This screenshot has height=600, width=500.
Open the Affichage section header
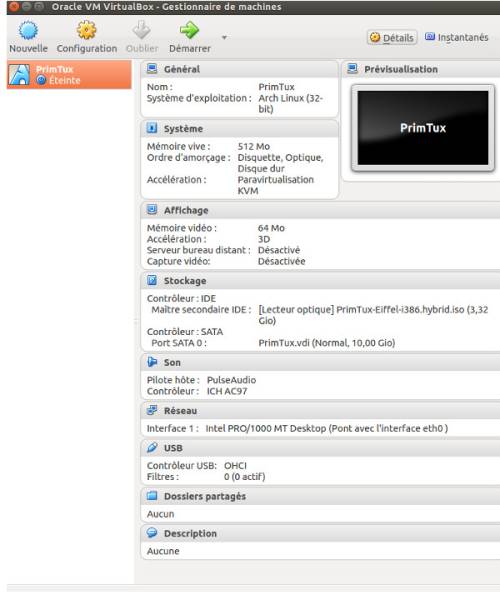coord(321,210)
